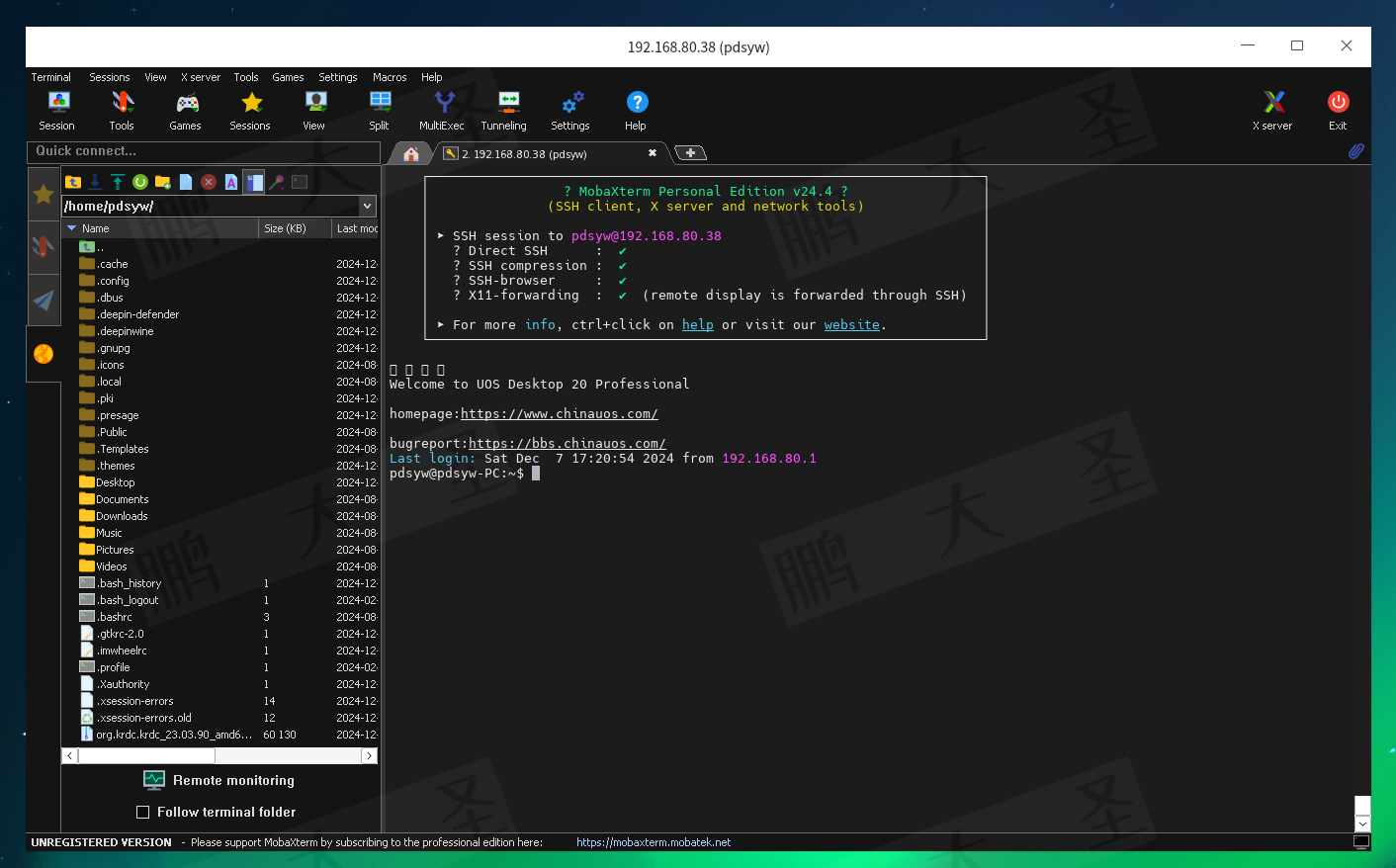Click the SFTP download selected files icon

point(95,182)
